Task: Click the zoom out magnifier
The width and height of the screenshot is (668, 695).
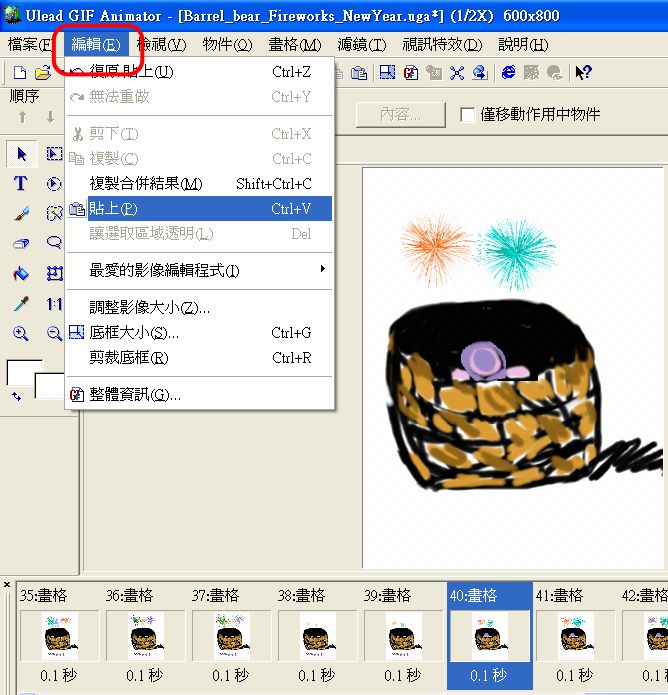Action: click(x=55, y=333)
